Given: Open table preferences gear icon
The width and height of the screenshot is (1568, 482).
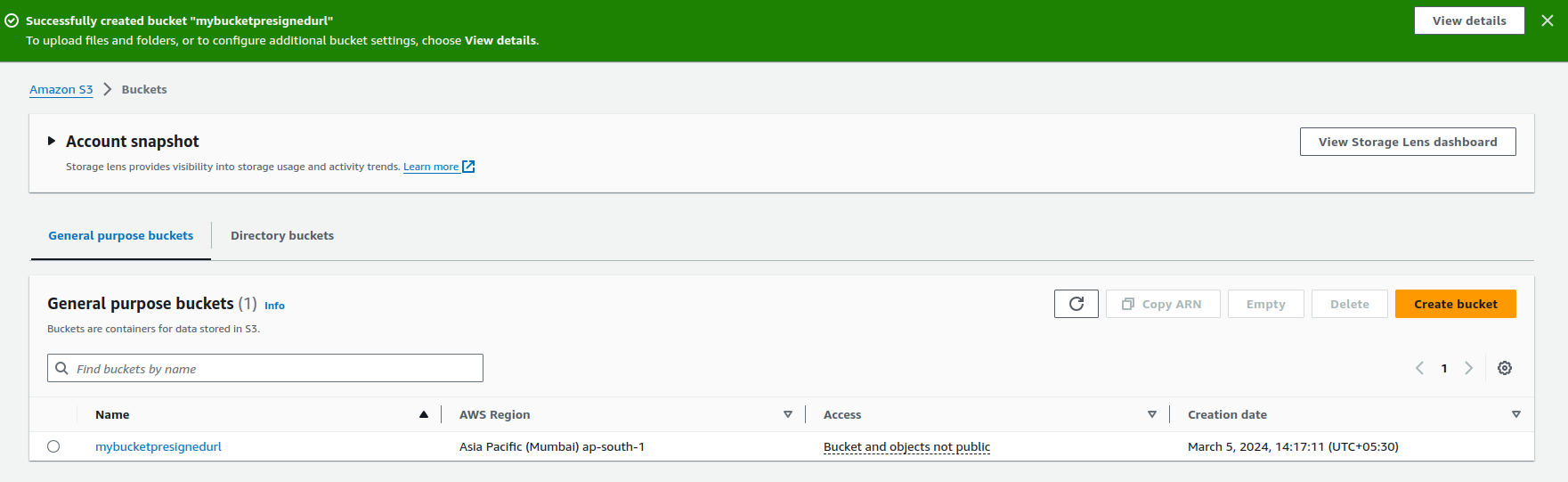Looking at the screenshot, I should pos(1504,368).
